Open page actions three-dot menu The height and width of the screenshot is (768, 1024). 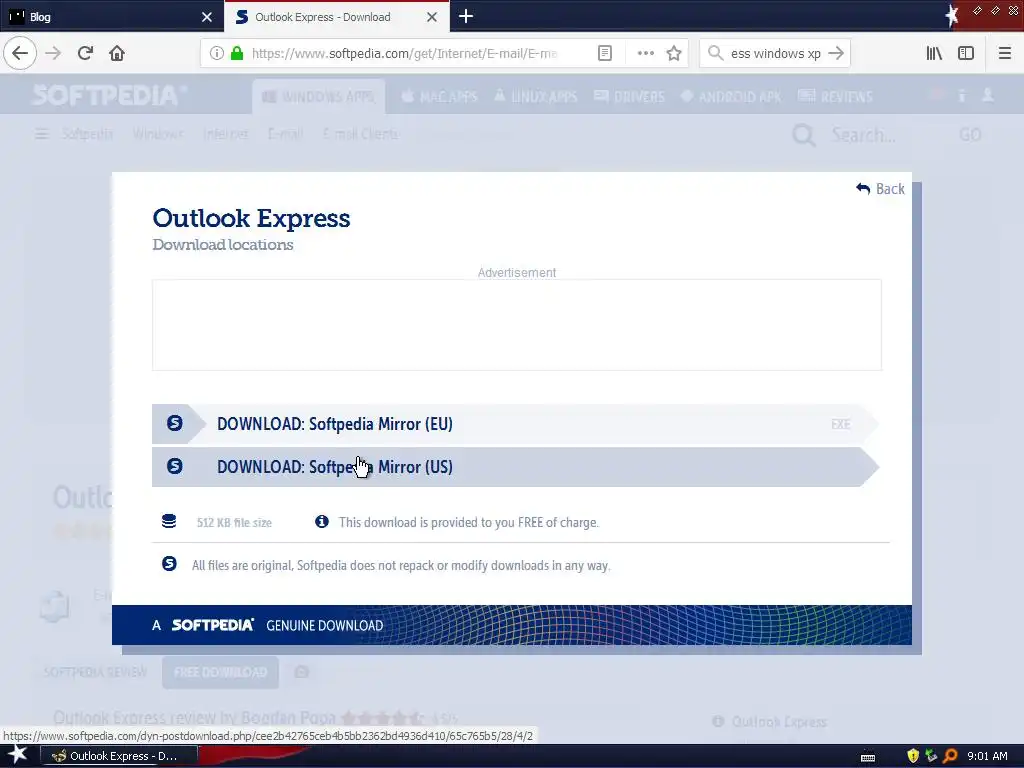645,53
